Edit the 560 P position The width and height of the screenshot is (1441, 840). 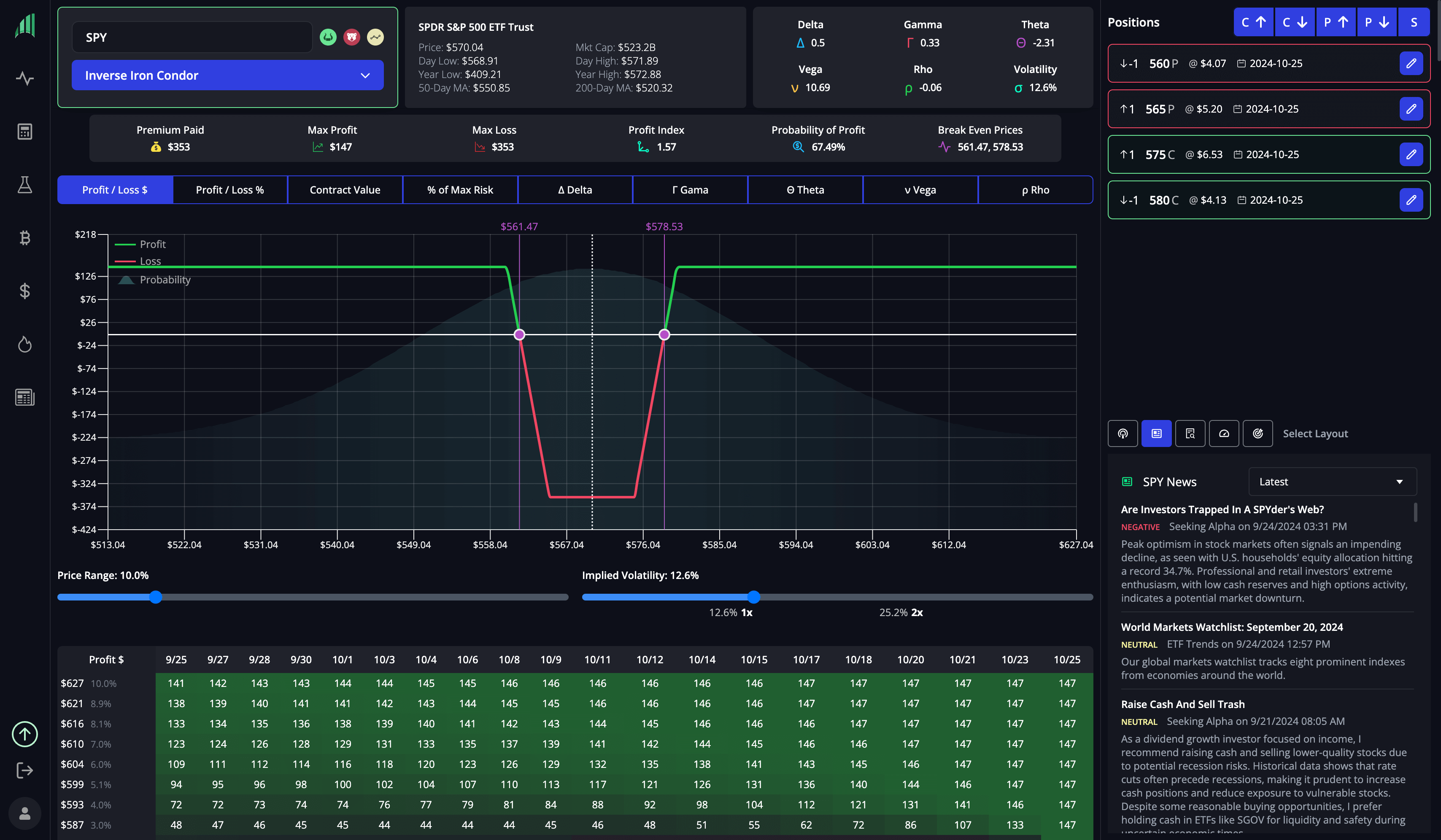click(1411, 63)
